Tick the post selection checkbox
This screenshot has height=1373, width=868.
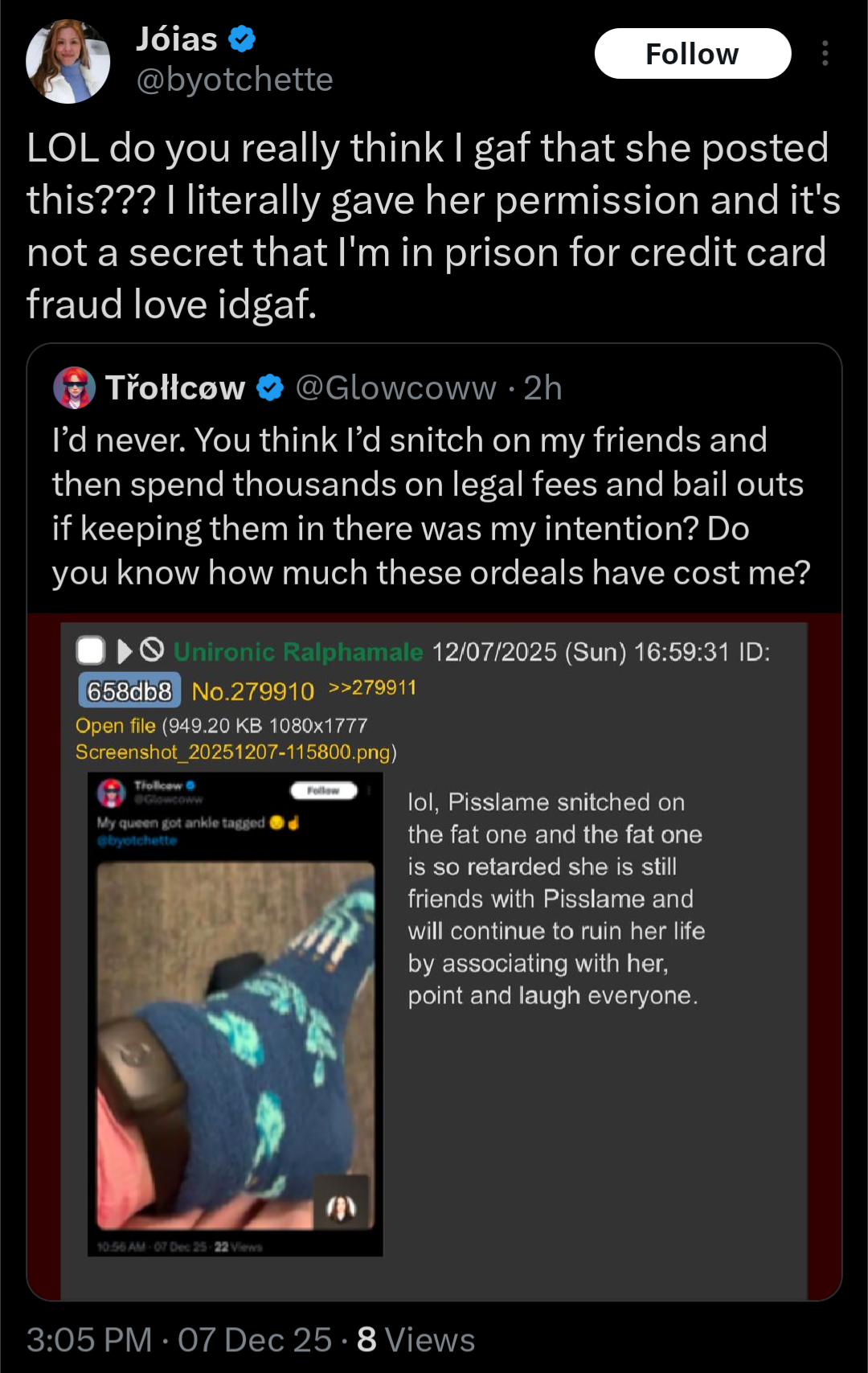coord(91,650)
